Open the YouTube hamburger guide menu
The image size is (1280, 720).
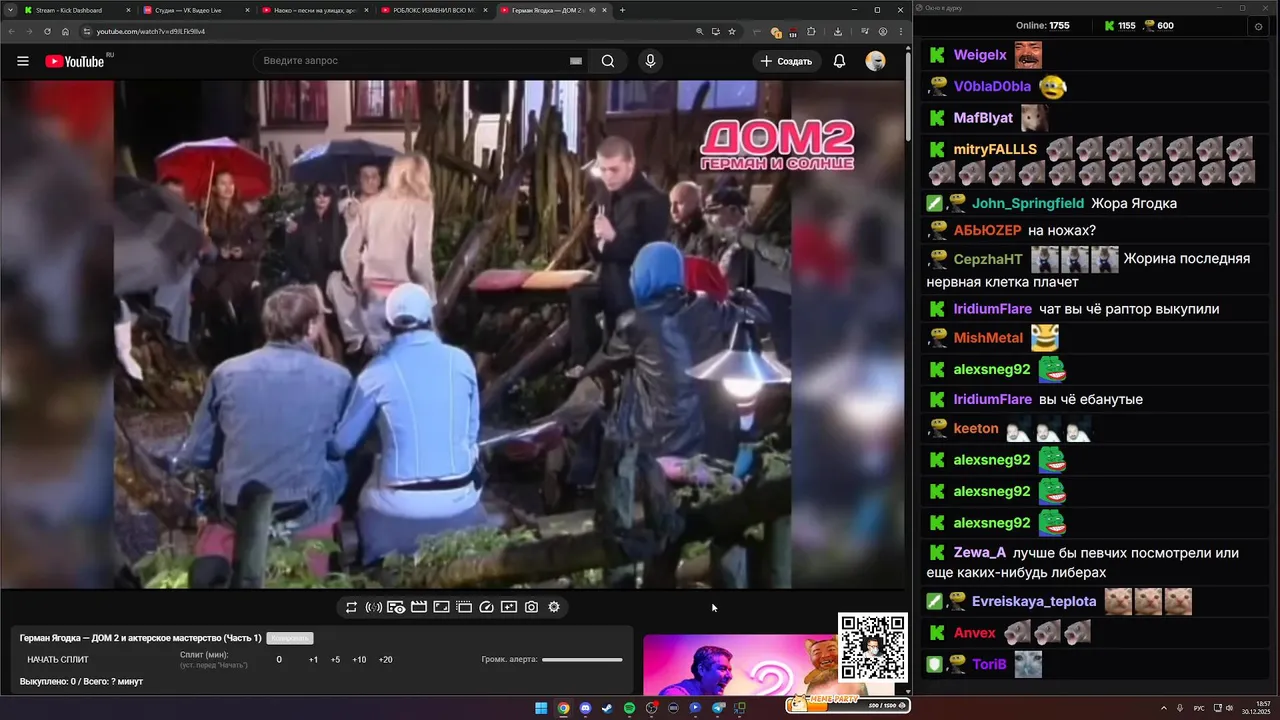point(22,61)
